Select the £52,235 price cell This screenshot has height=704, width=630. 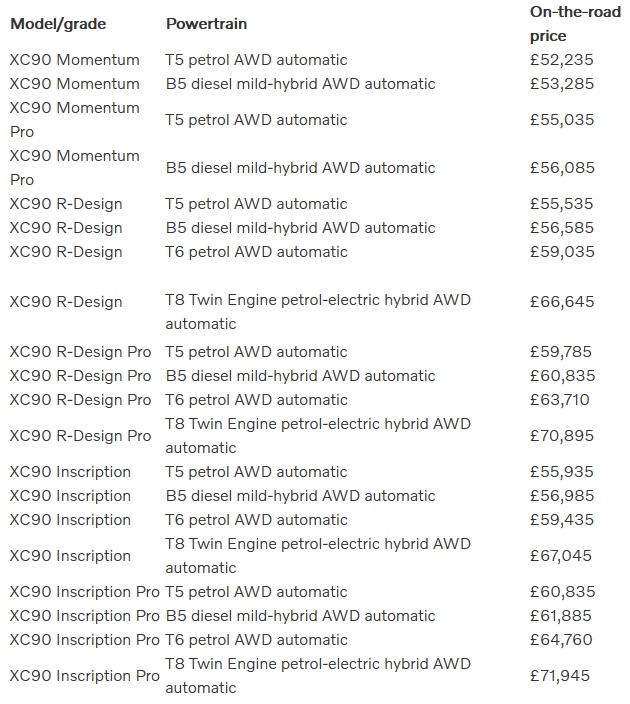tap(561, 60)
